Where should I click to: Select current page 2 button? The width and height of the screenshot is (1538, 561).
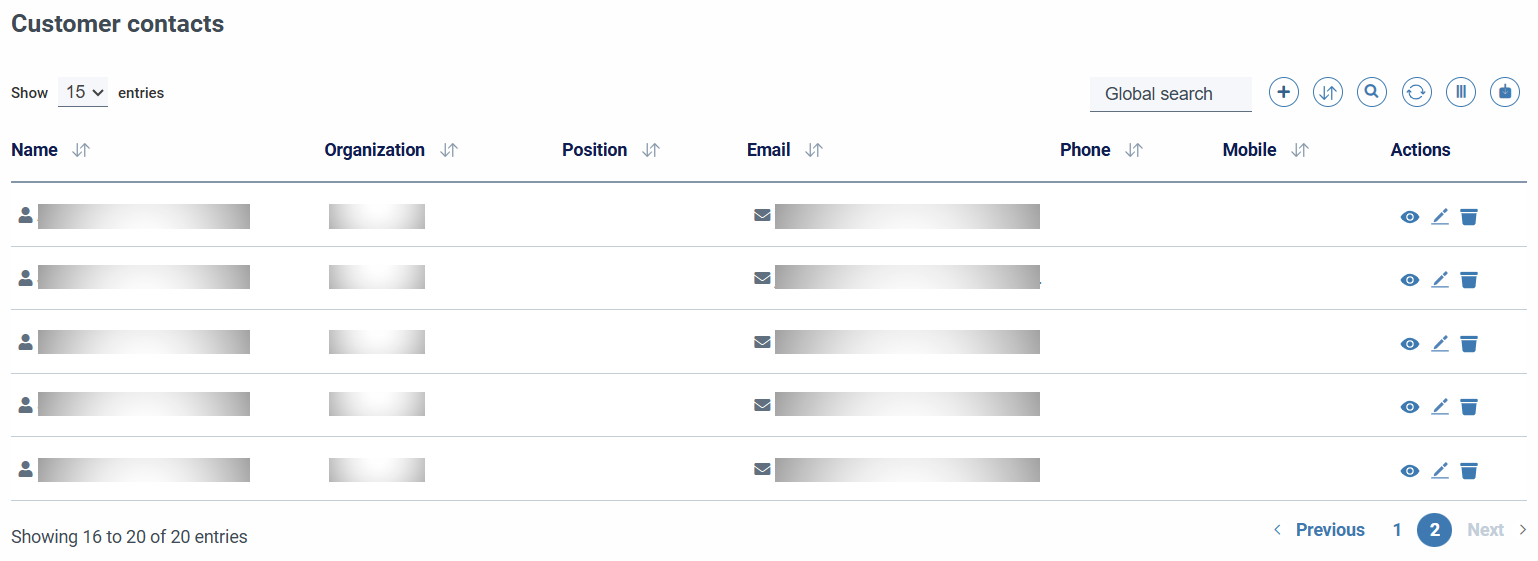point(1434,530)
